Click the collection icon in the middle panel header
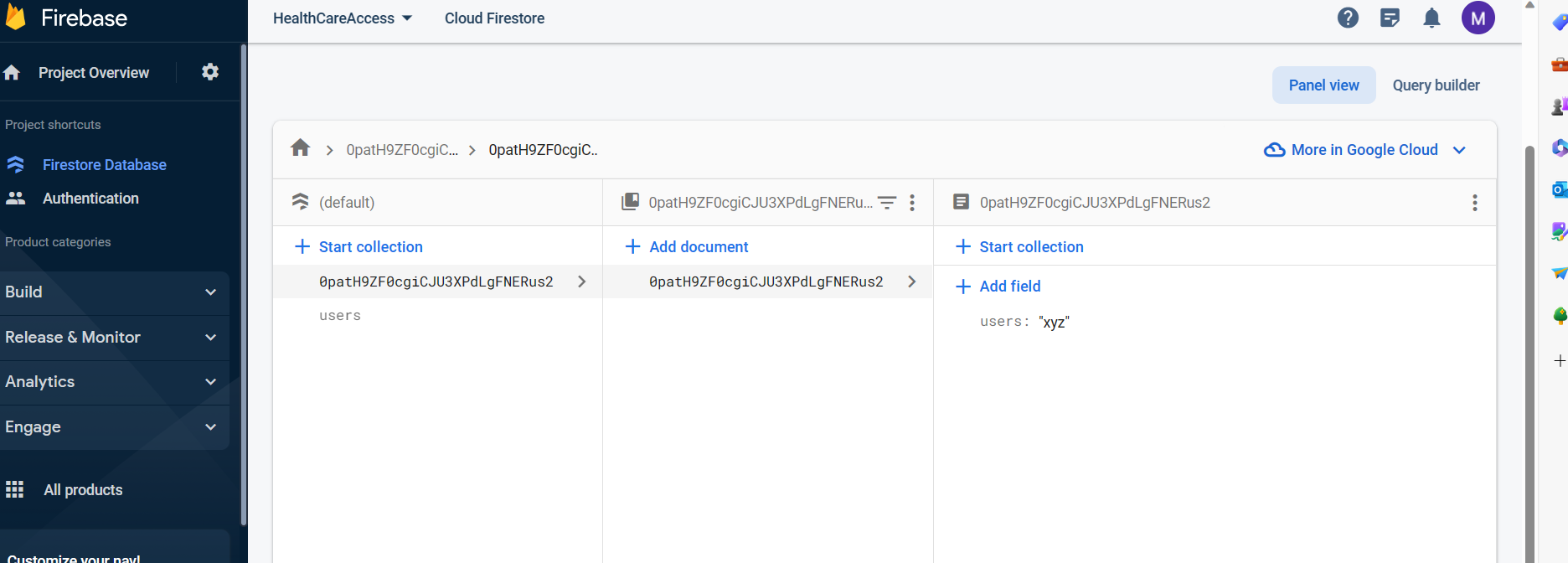 pyautogui.click(x=630, y=202)
